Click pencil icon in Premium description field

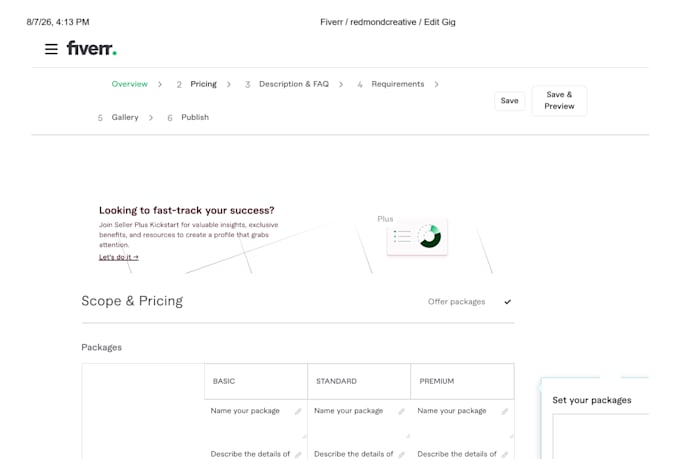[x=505, y=455]
